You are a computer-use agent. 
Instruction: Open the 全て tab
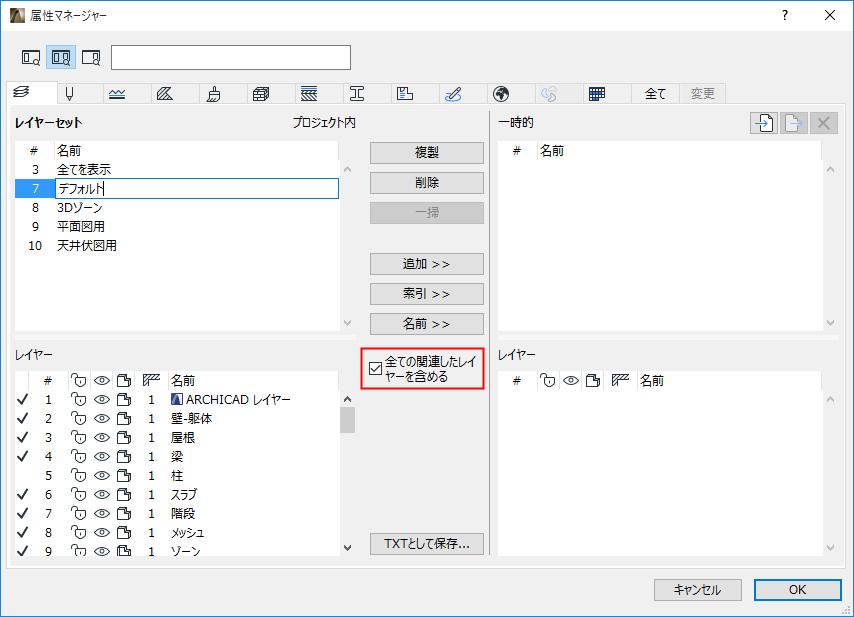655,94
